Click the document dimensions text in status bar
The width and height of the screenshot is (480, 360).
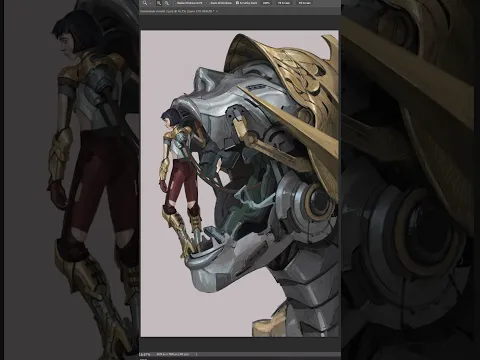173,354
